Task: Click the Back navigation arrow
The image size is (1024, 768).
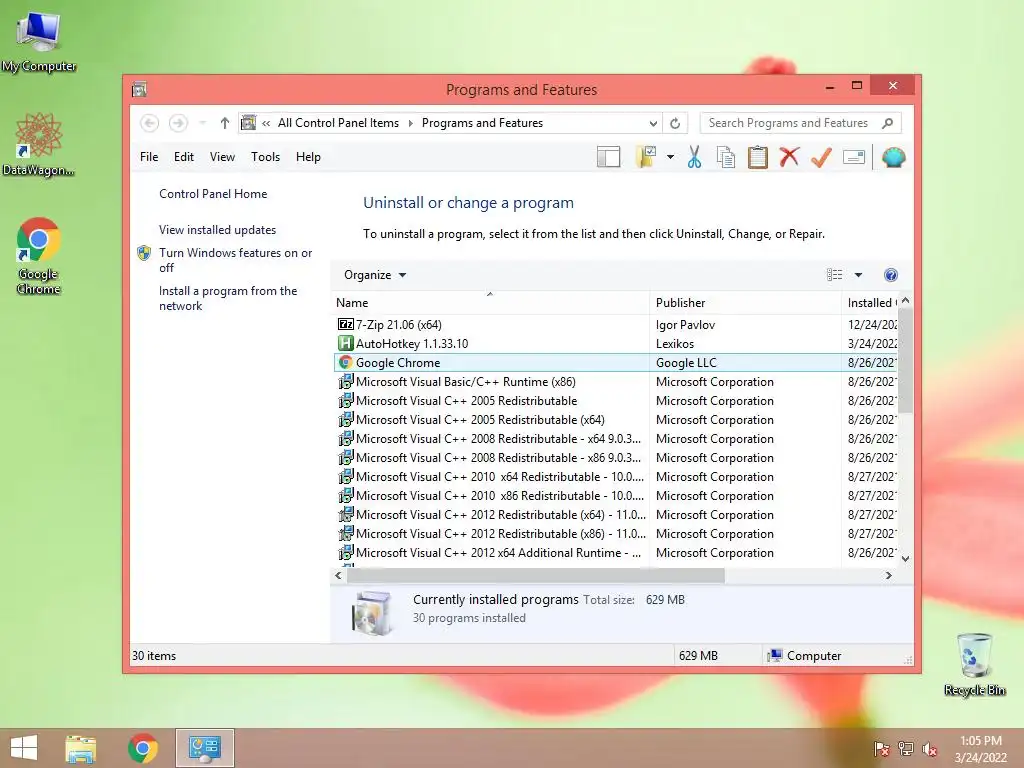Action: (150, 123)
